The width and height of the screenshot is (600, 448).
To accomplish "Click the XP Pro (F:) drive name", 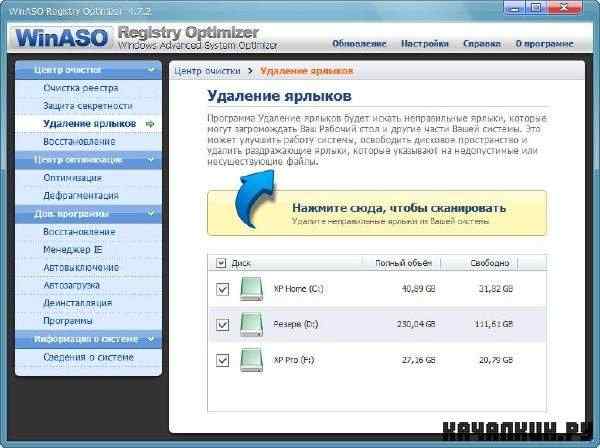I will (293, 360).
